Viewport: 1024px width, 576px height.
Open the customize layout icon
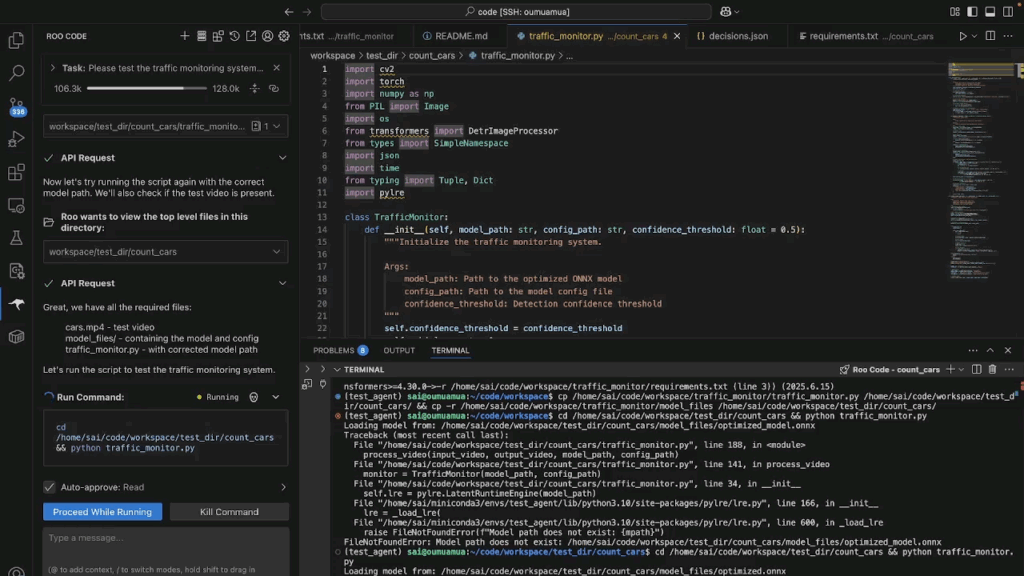[x=955, y=12]
